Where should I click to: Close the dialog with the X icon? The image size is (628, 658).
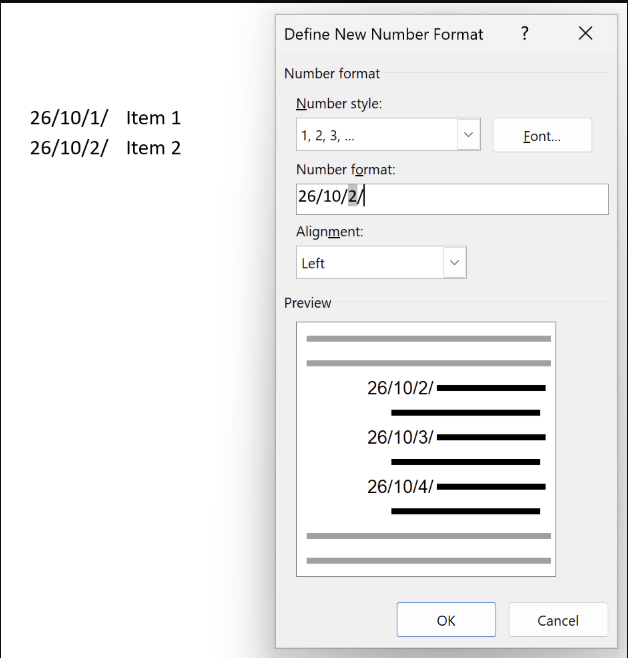tap(585, 33)
